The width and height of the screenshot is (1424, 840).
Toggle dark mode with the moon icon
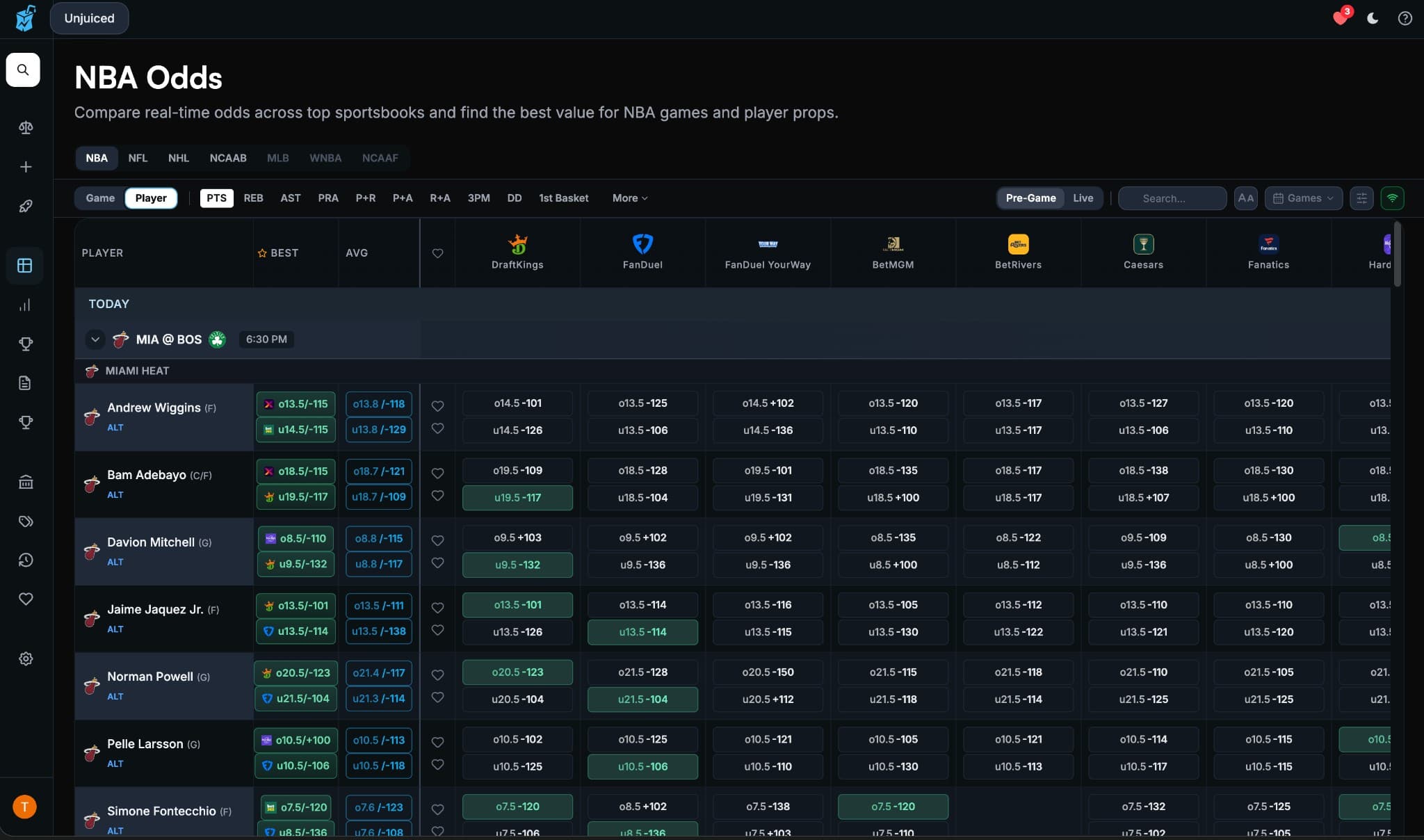1372,19
